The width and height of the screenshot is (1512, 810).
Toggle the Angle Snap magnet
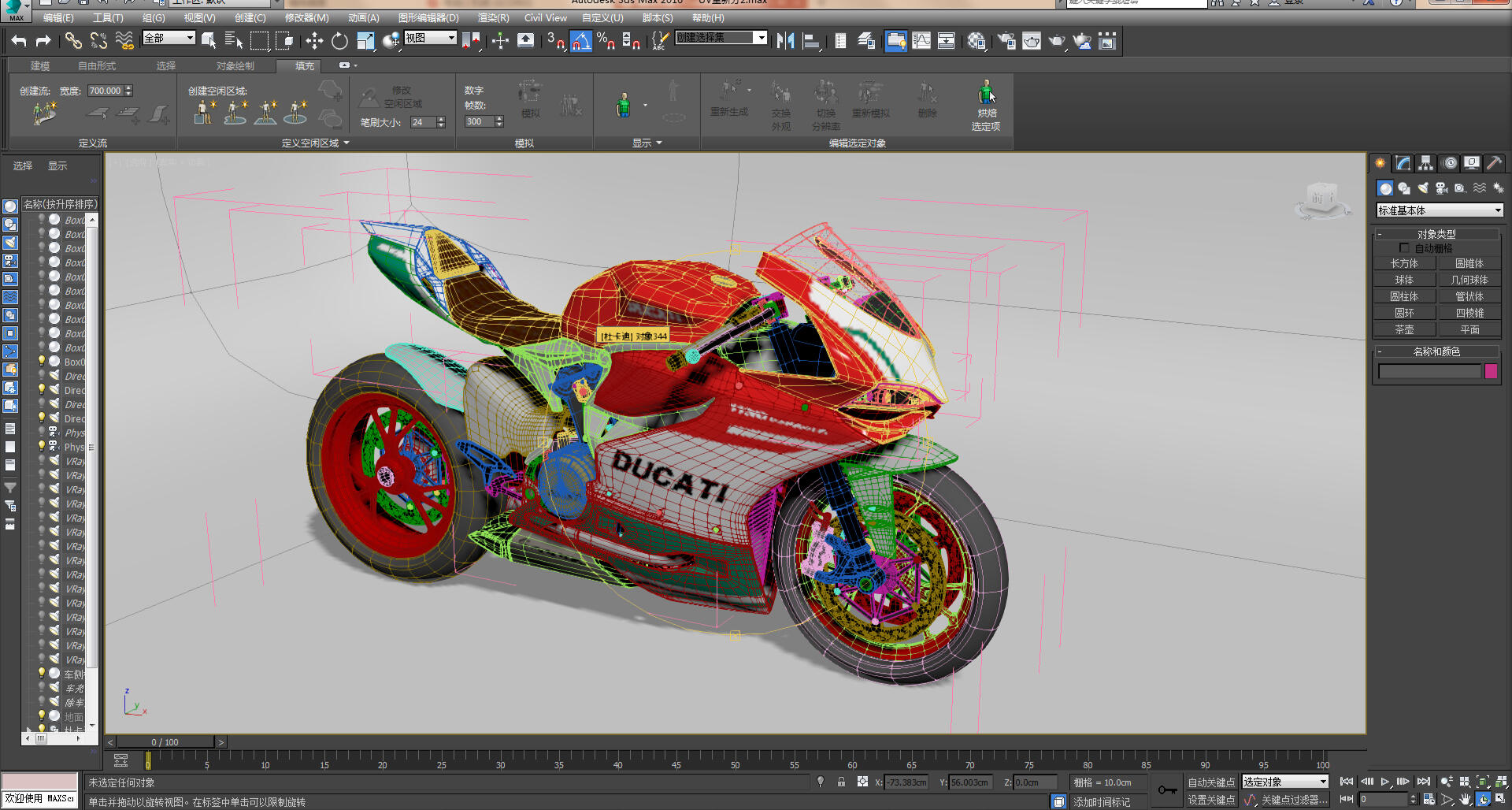[x=581, y=41]
